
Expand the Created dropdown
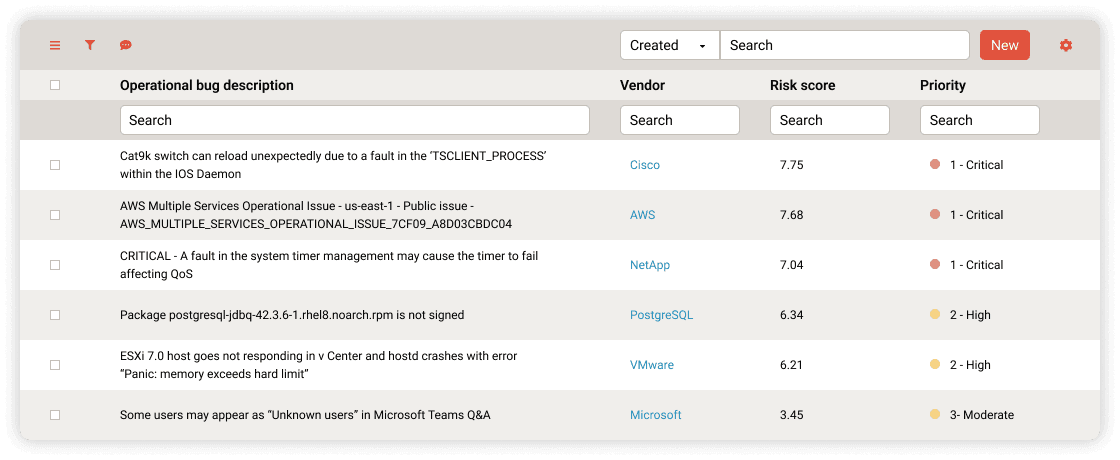click(x=670, y=45)
